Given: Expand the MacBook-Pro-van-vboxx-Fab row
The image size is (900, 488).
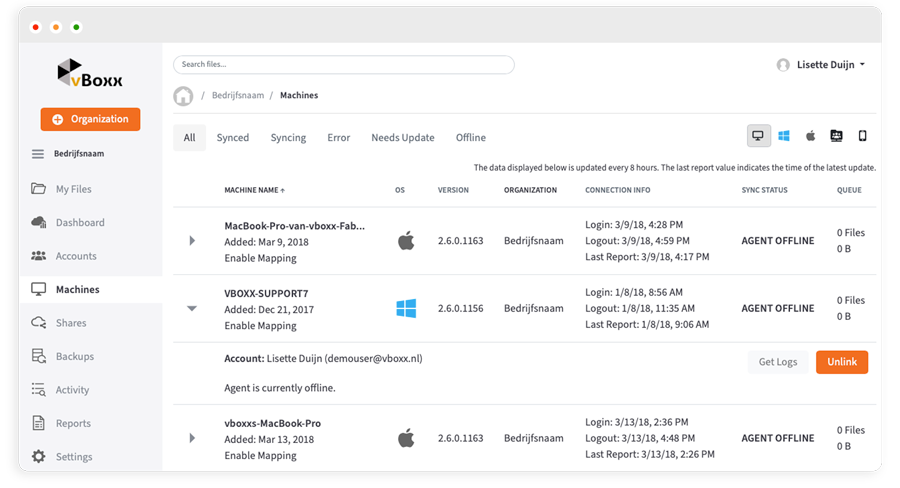Looking at the screenshot, I should (x=192, y=241).
